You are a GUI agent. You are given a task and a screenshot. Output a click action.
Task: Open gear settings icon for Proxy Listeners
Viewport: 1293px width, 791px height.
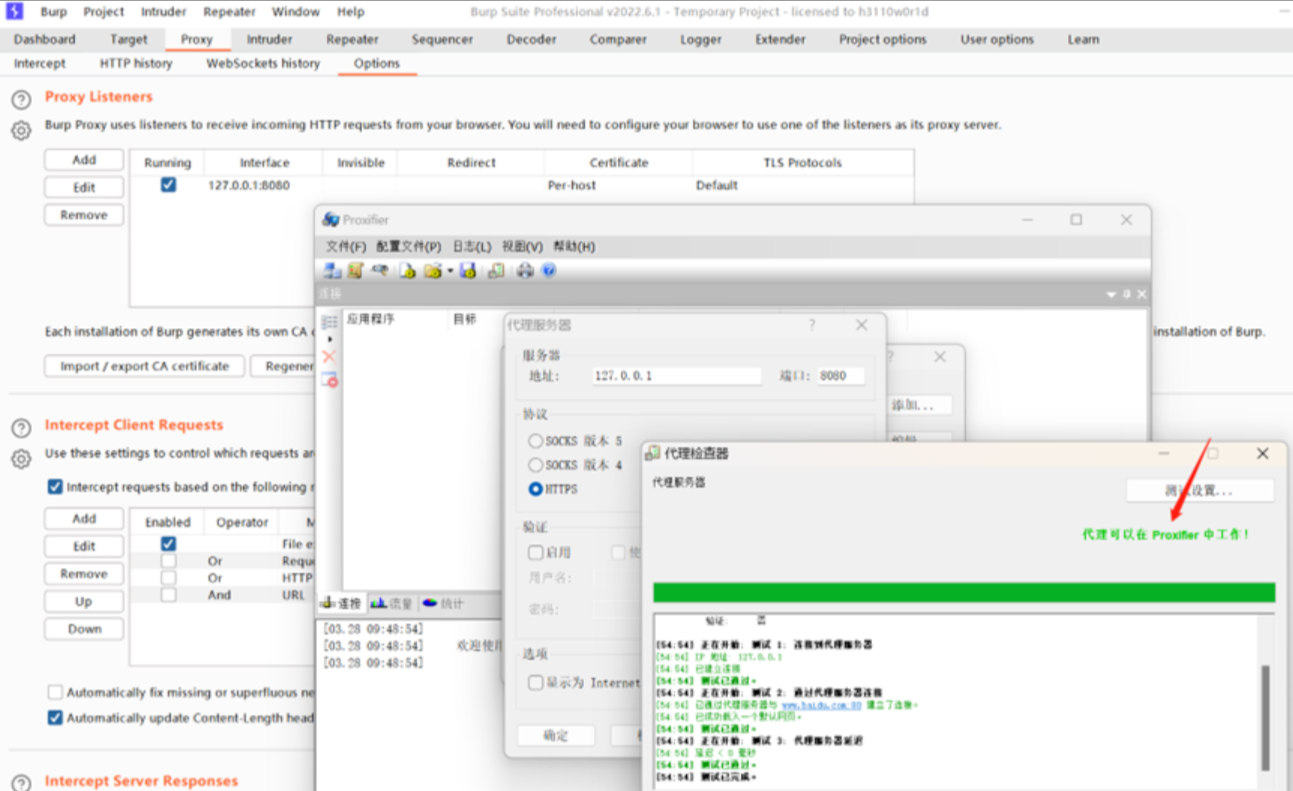pos(21,130)
